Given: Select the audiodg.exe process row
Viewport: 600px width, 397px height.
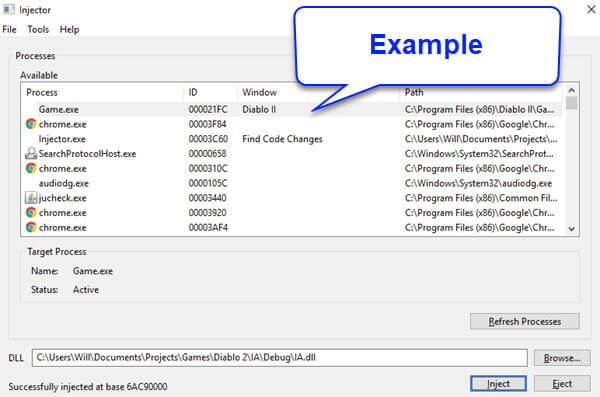Looking at the screenshot, I should pyautogui.click(x=291, y=183).
